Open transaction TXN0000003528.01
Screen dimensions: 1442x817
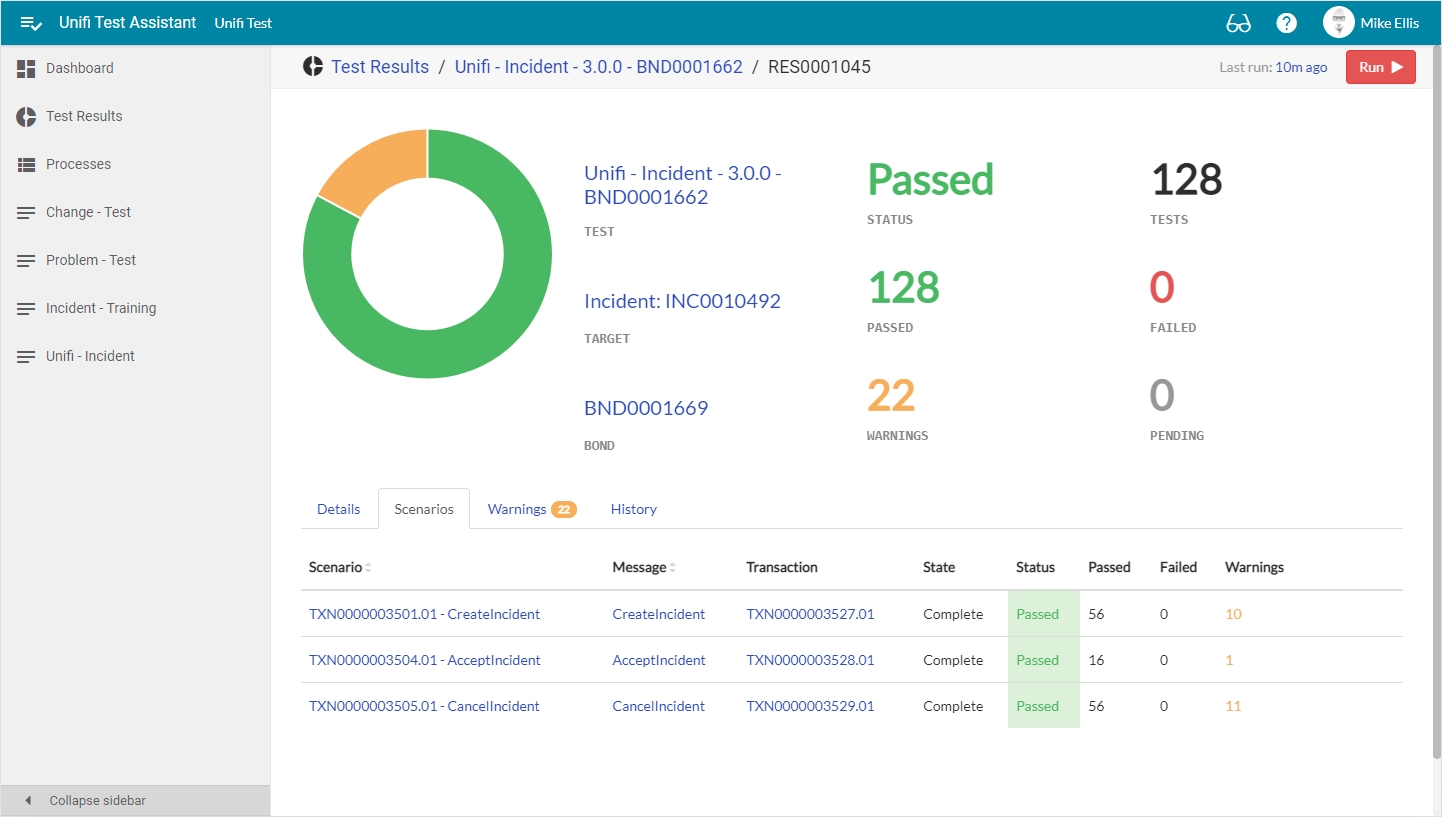point(810,660)
